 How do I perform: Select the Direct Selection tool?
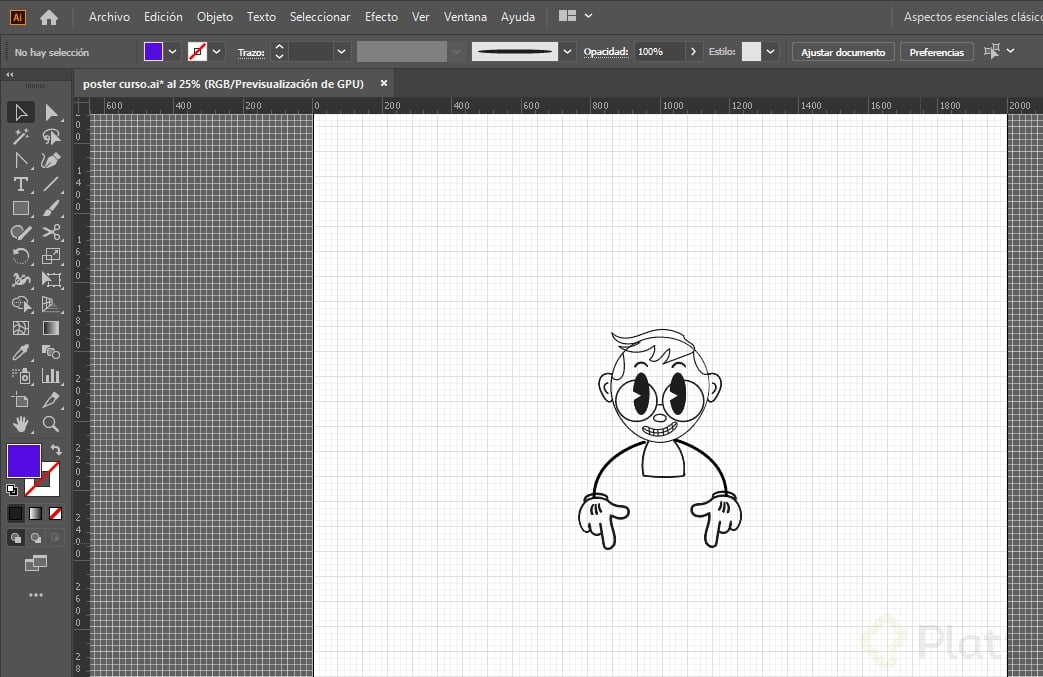click(52, 112)
